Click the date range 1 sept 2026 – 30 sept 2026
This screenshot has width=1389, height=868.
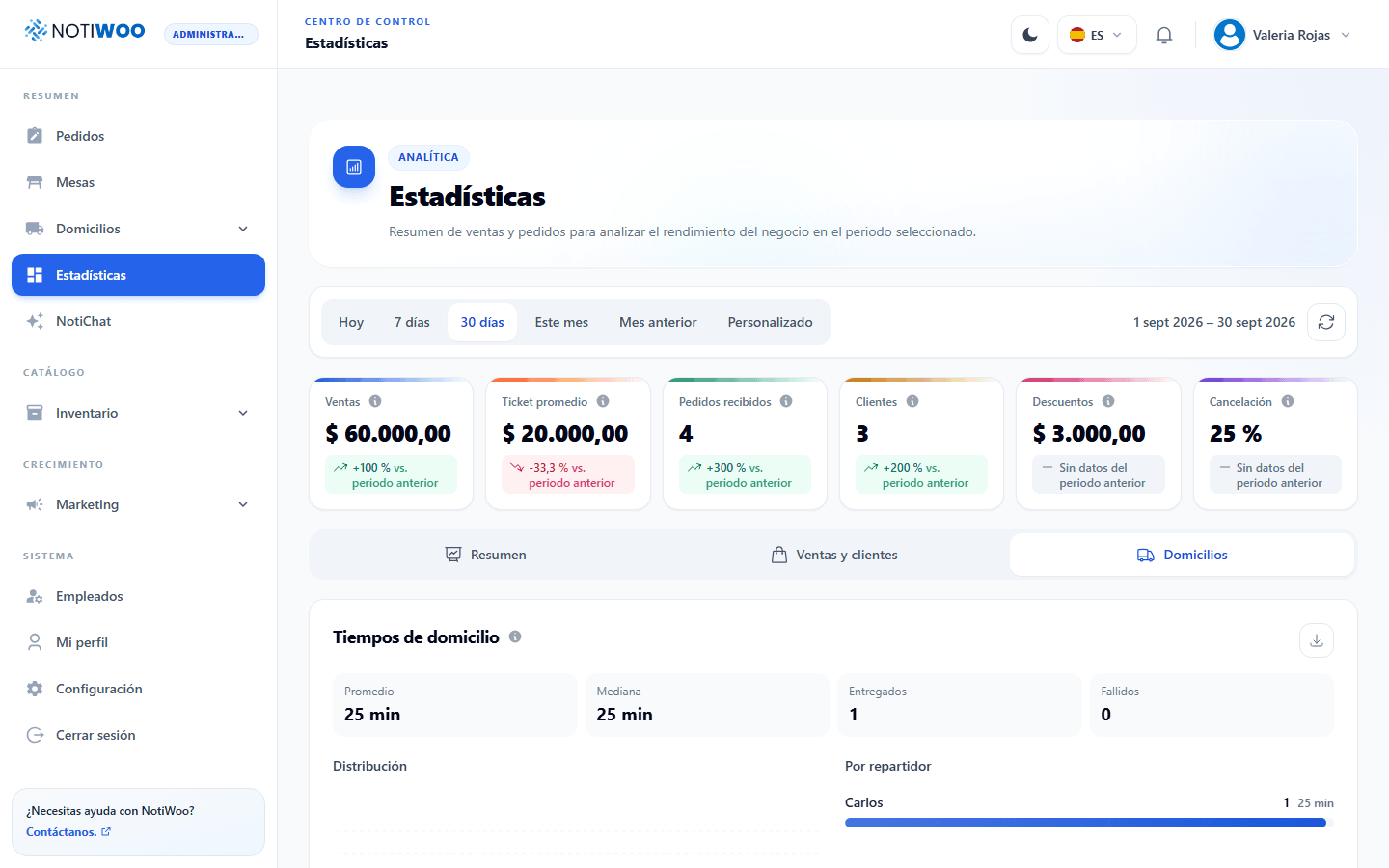1214,322
